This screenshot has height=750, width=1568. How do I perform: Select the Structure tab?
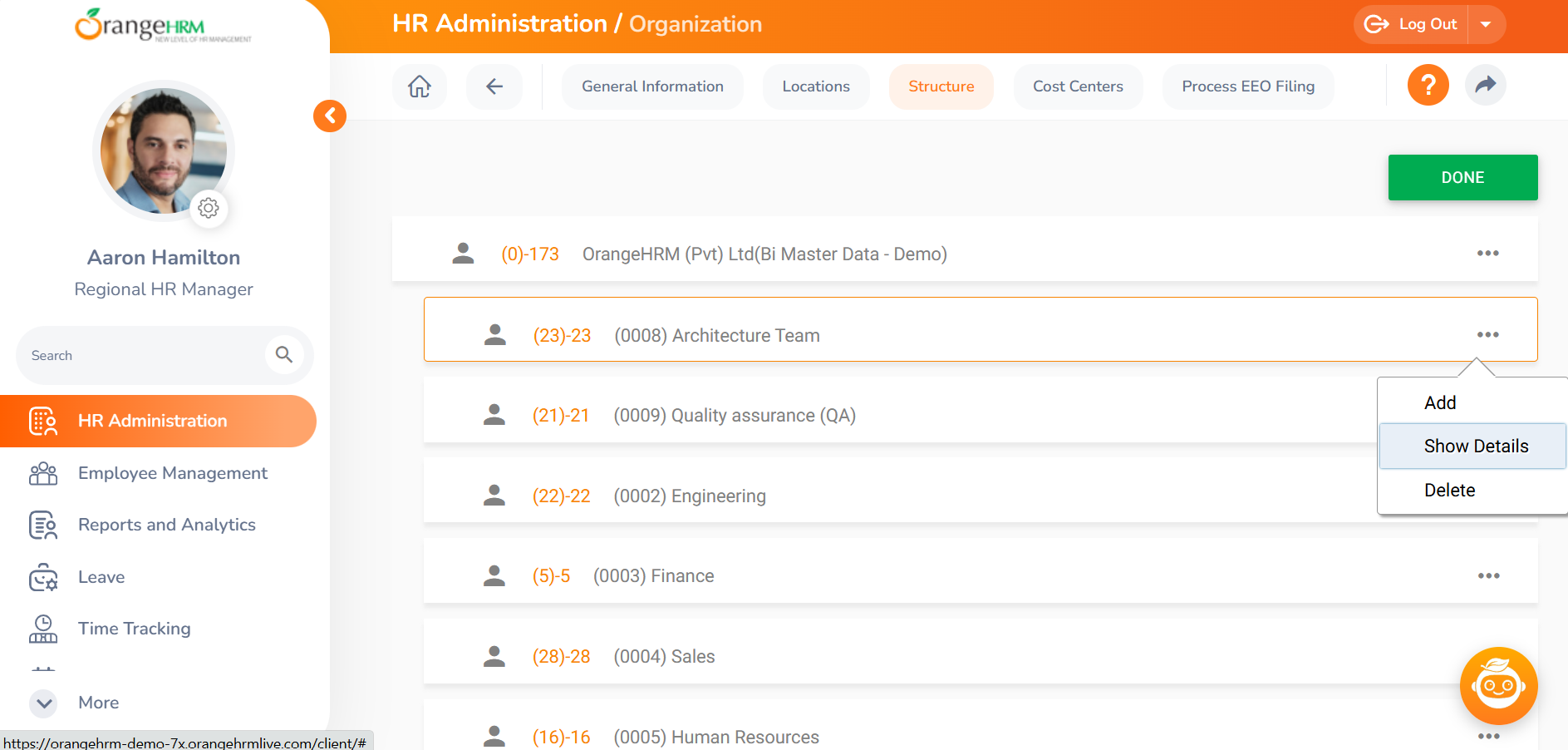coord(941,86)
